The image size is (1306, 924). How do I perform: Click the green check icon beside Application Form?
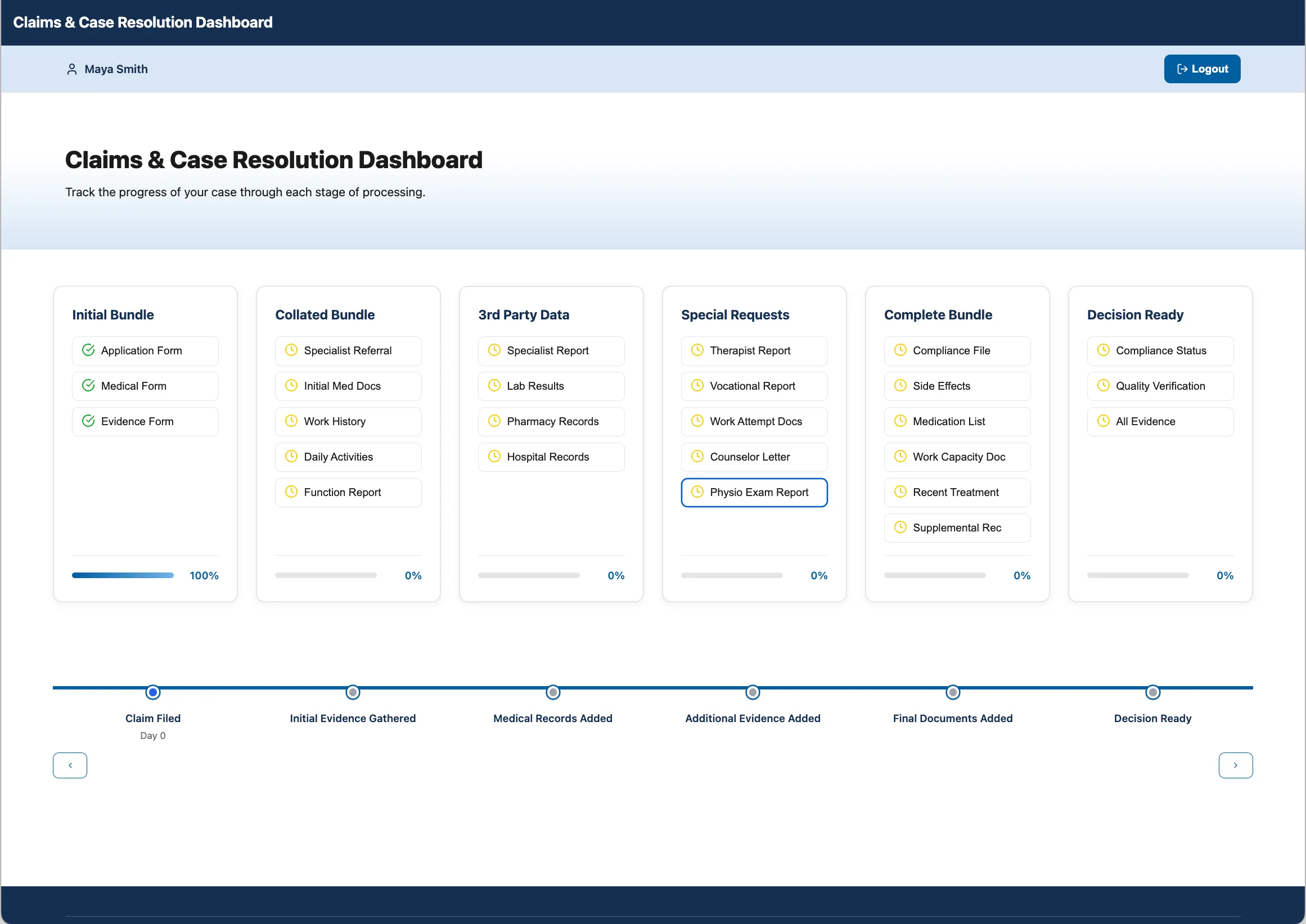pyautogui.click(x=88, y=350)
